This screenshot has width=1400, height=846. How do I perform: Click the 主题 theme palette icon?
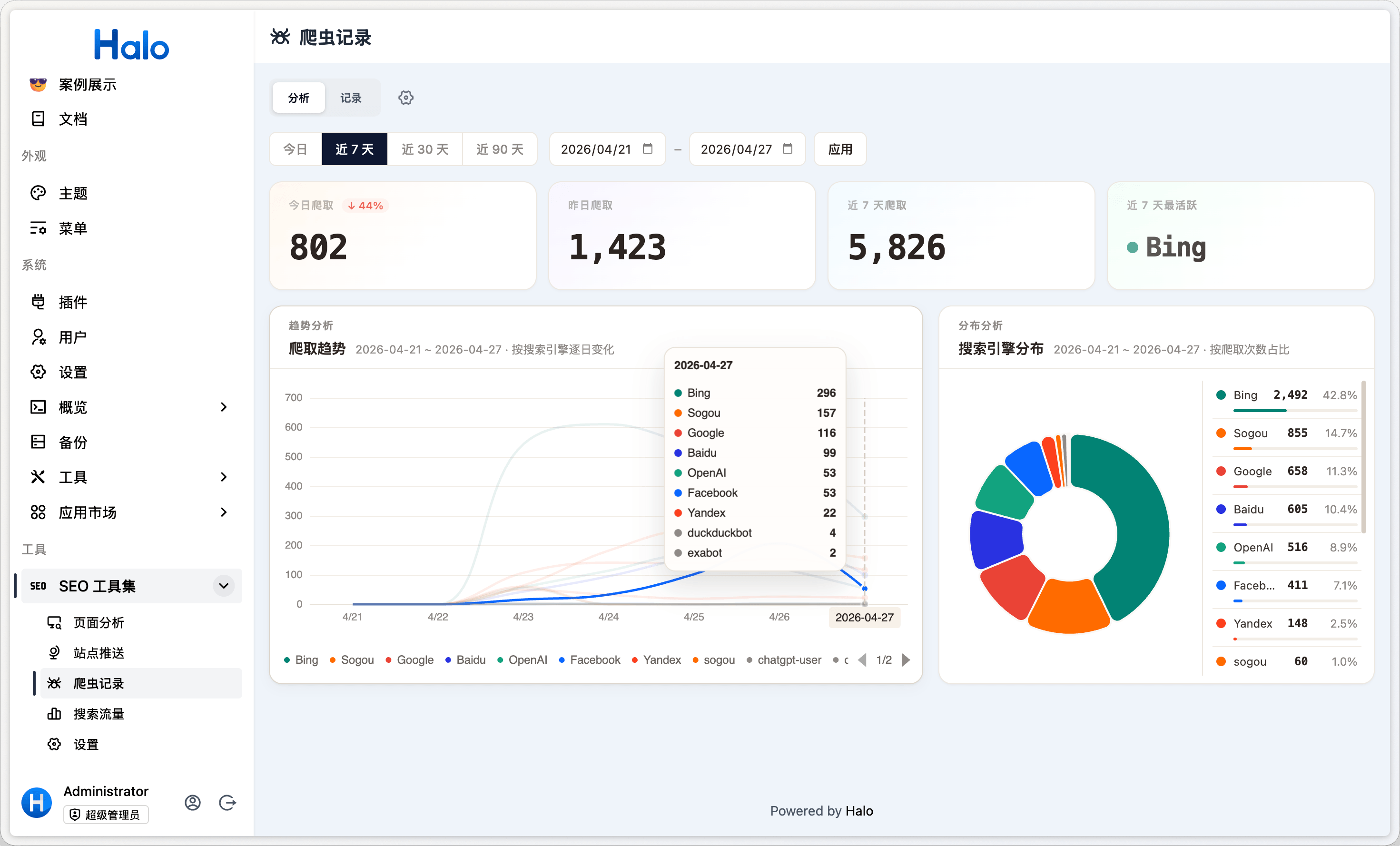pos(38,193)
